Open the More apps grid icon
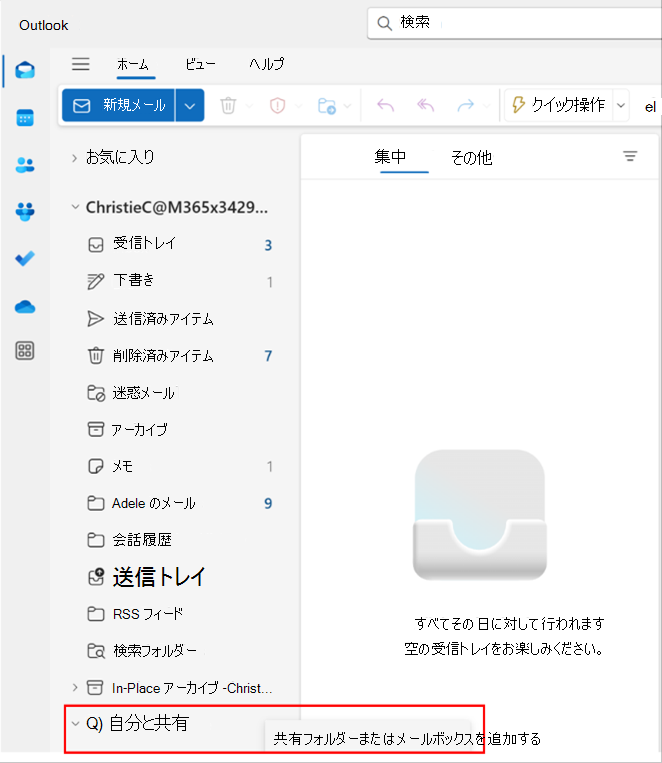 (25, 350)
